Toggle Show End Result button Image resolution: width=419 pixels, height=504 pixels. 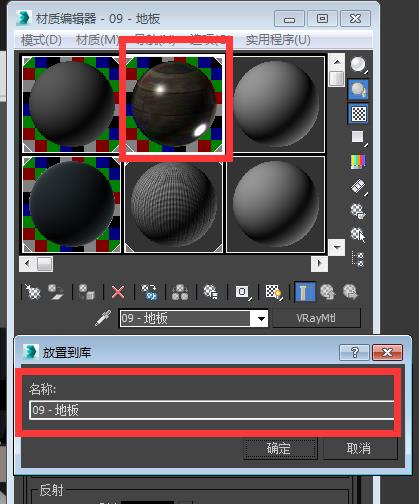tap(305, 292)
